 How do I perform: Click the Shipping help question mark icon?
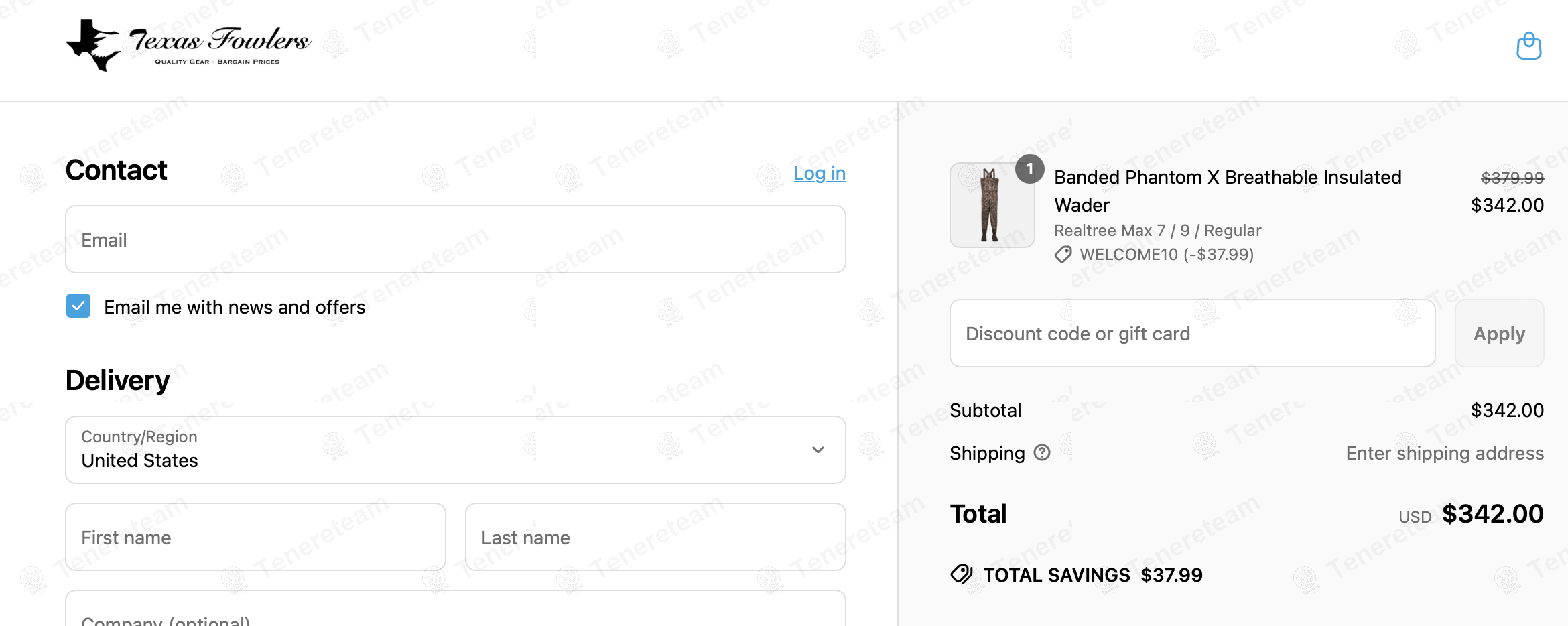tap(1041, 453)
